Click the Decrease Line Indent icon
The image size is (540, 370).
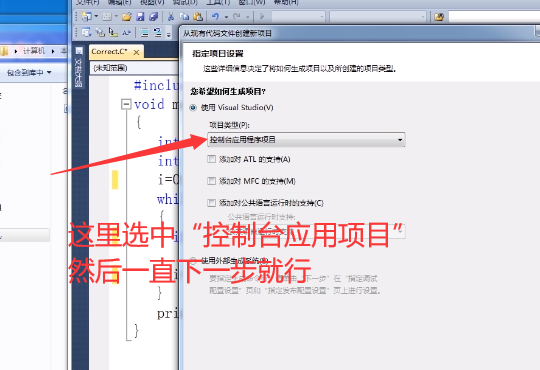[x=145, y=33]
